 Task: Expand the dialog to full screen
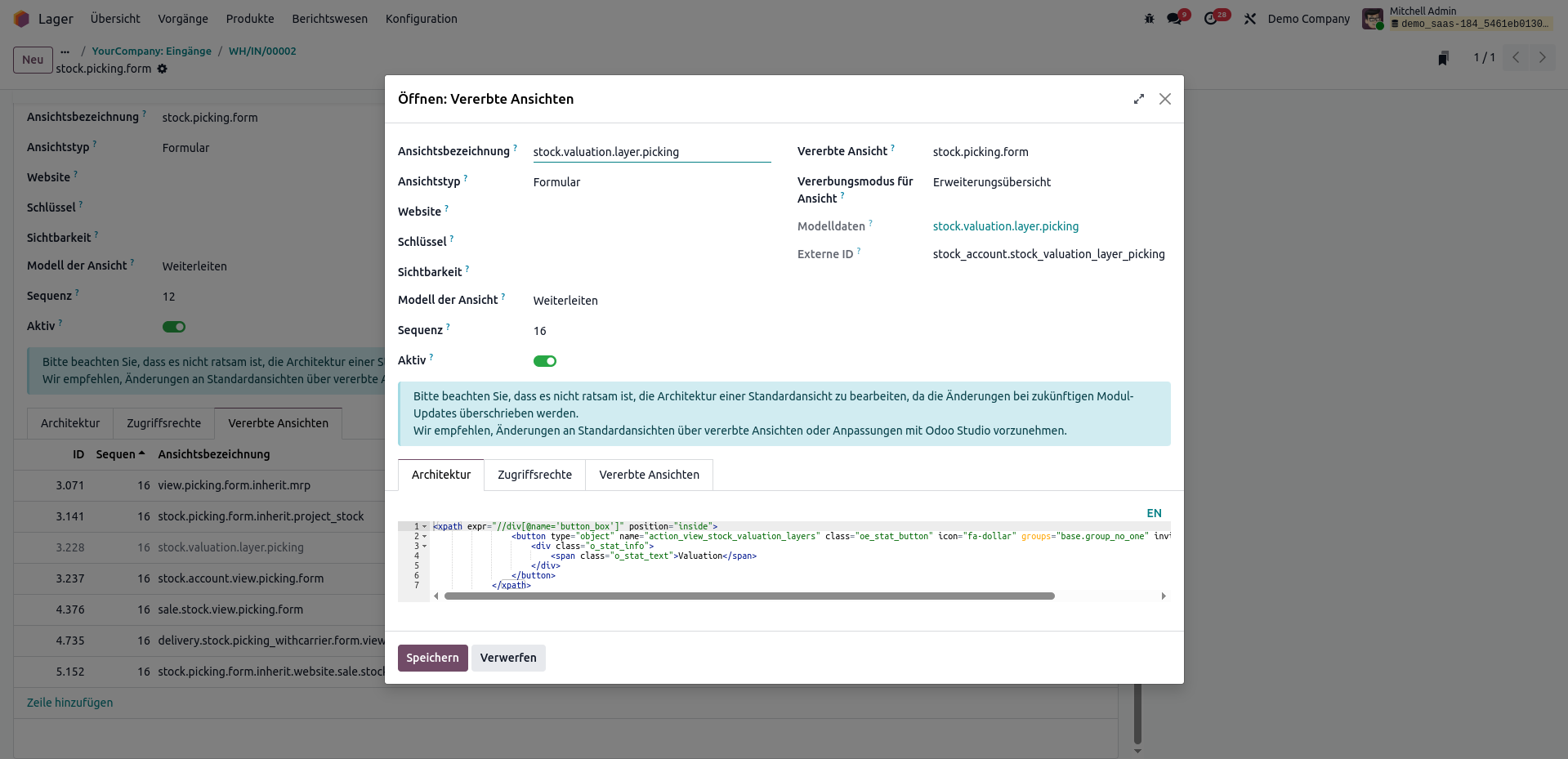[x=1139, y=99]
